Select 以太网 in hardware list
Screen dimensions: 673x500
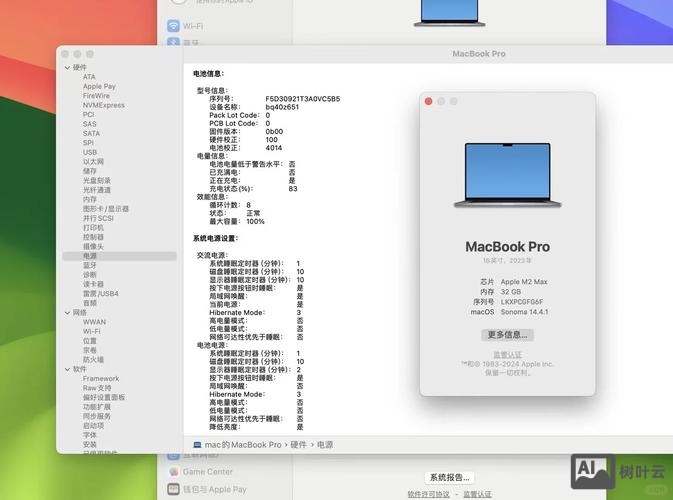point(93,162)
